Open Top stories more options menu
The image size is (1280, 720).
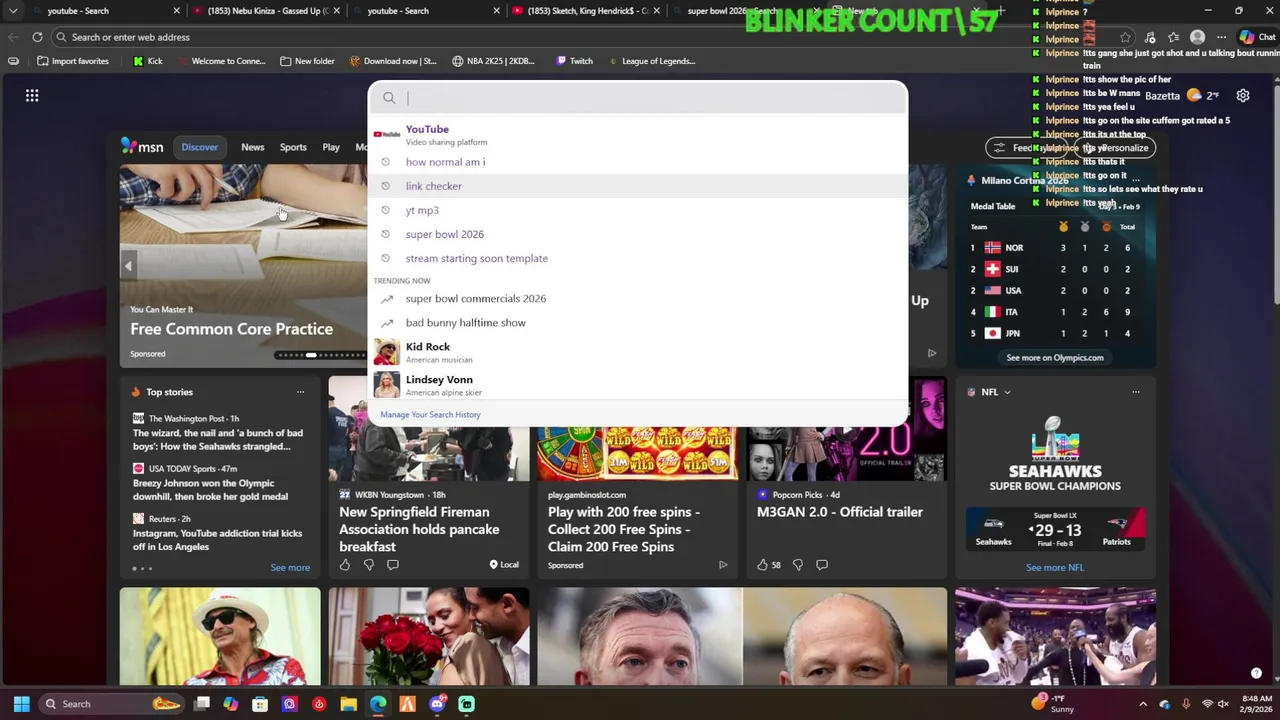(300, 392)
